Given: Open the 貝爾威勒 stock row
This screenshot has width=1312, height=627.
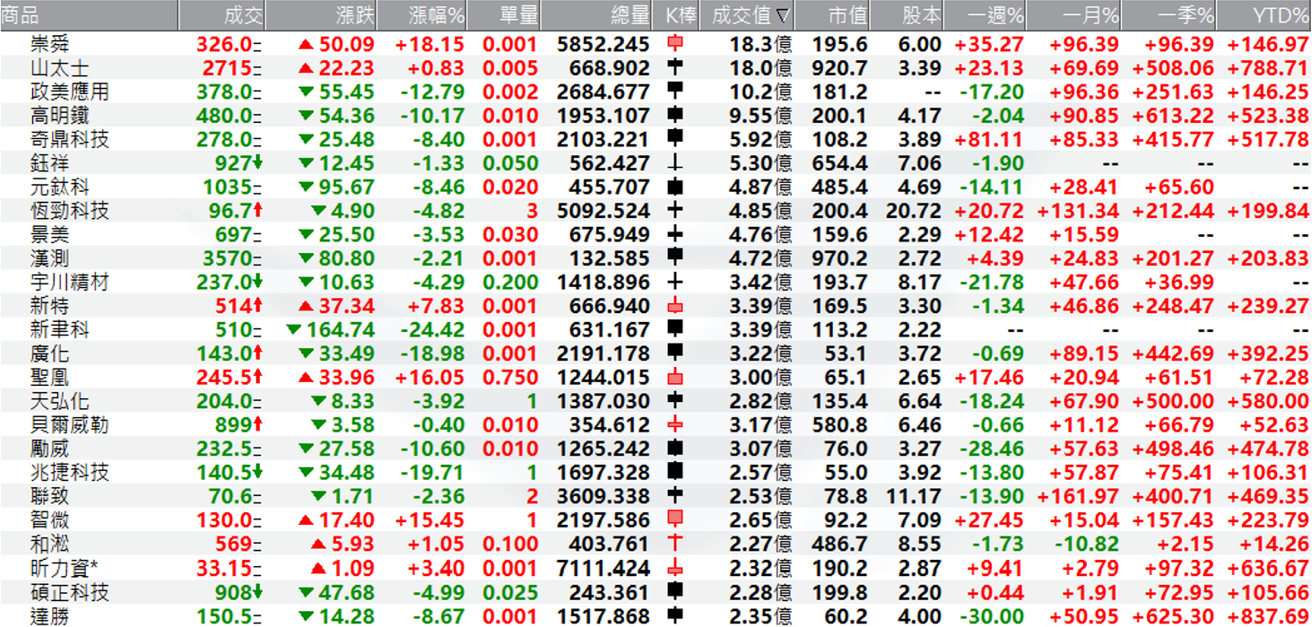Looking at the screenshot, I should (69, 425).
